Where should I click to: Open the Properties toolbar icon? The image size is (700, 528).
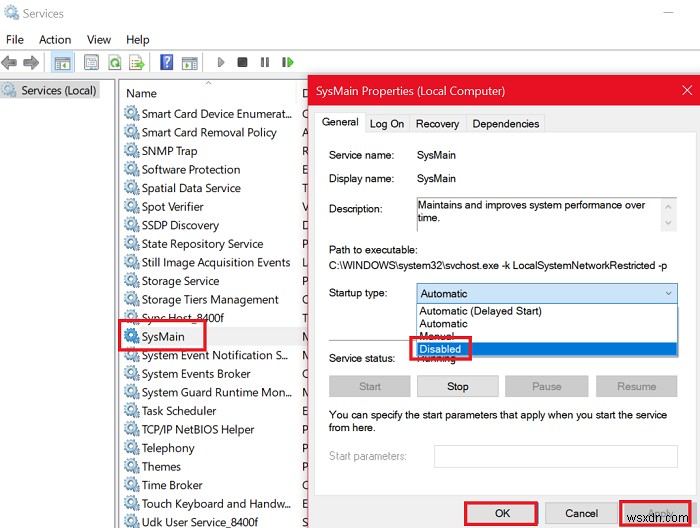[91, 62]
